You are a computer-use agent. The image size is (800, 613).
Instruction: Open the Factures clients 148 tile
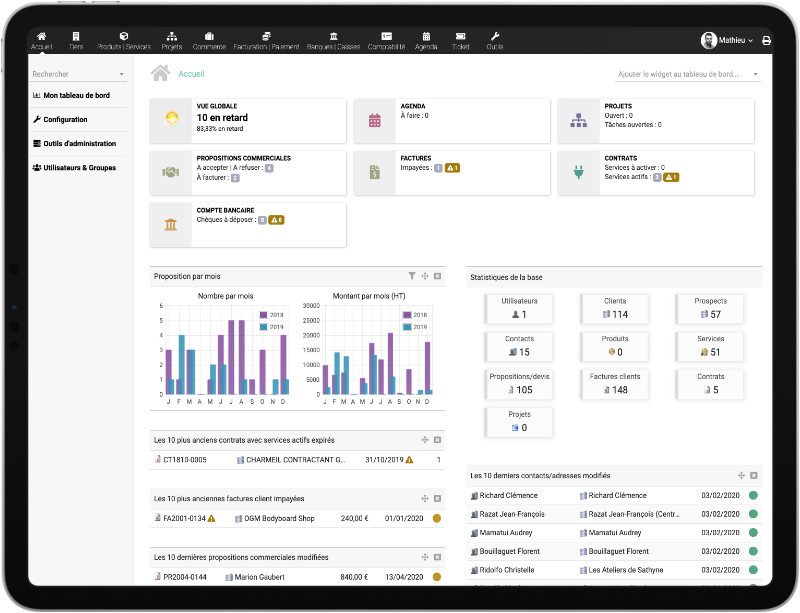pyautogui.click(x=615, y=384)
